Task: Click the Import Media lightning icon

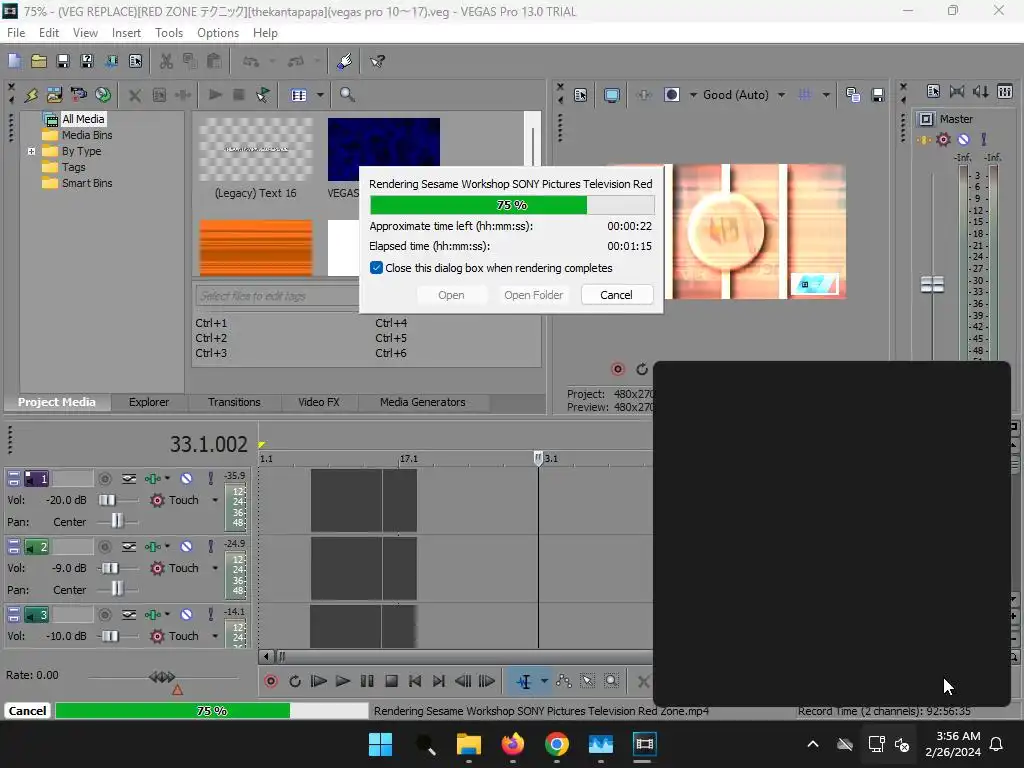Action: coord(31,95)
